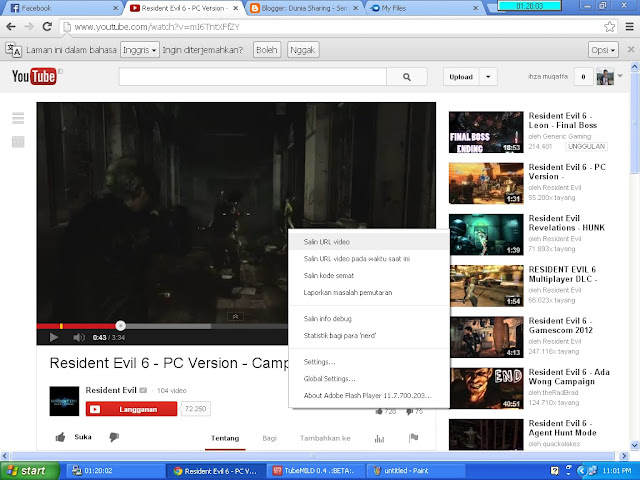The image size is (640, 480).
Task: Open the Inggris language dropdown
Action: pyautogui.click(x=140, y=50)
